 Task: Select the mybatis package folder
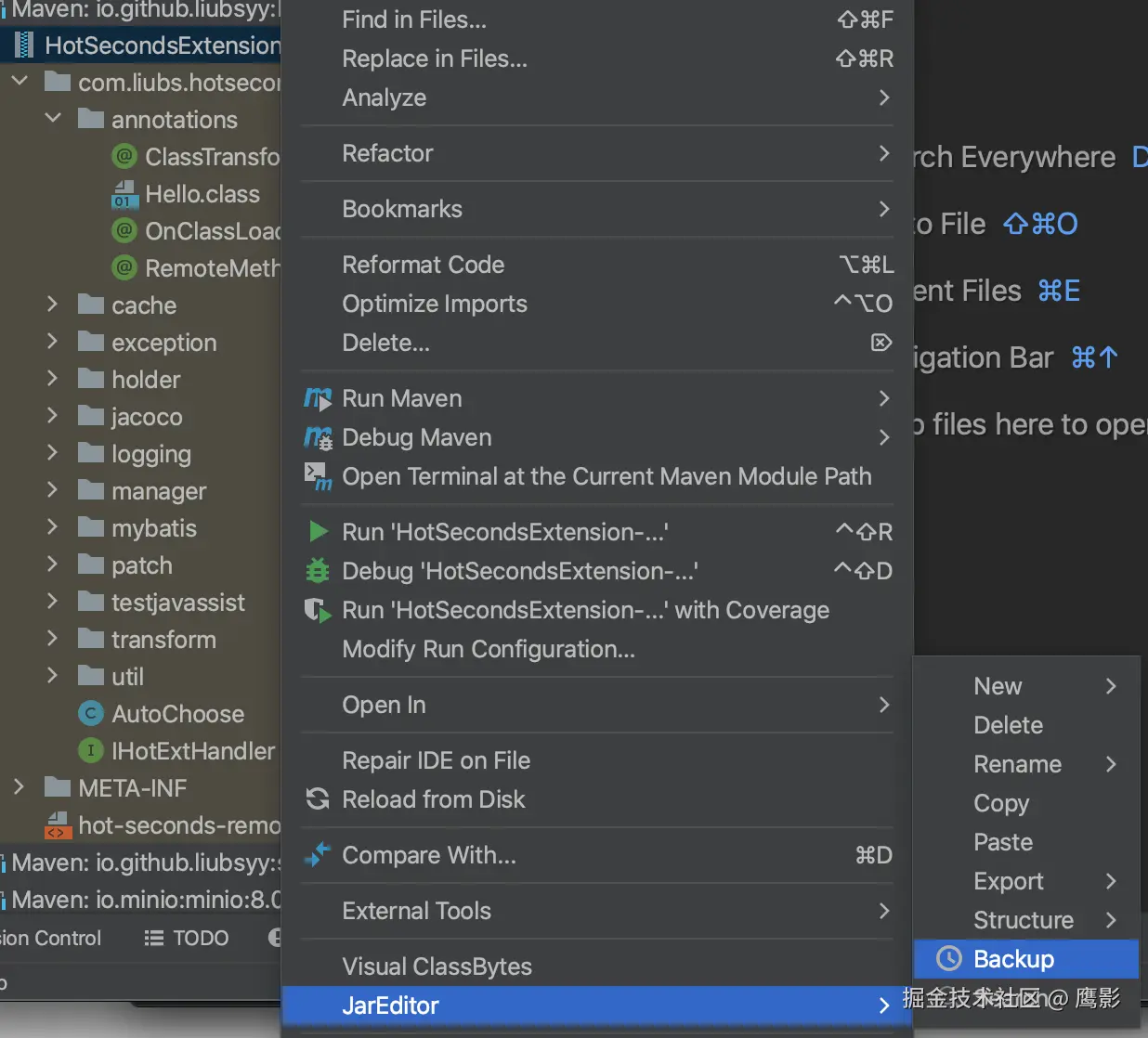click(x=154, y=528)
